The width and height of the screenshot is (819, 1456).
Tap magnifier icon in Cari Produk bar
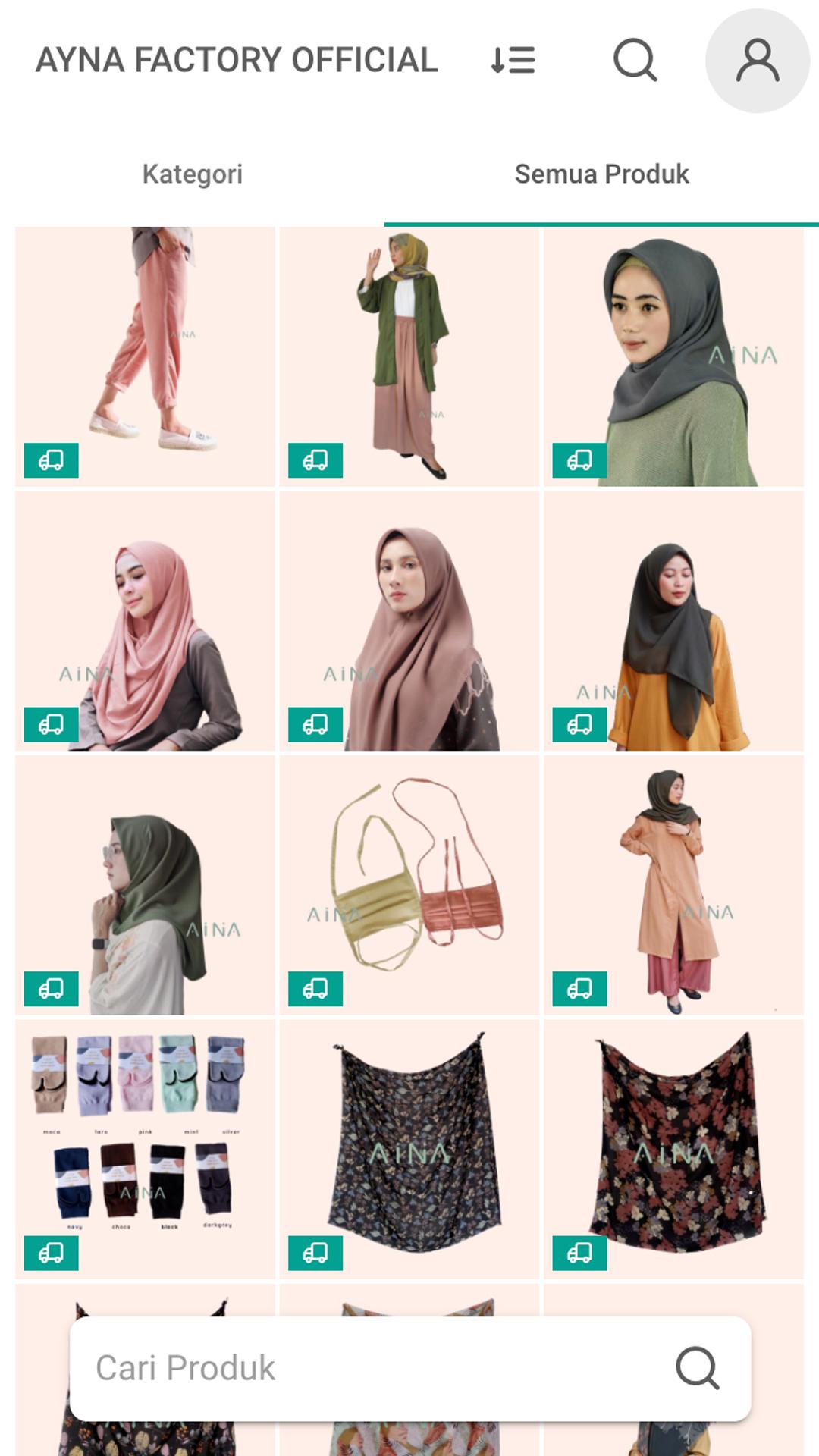tap(697, 1368)
